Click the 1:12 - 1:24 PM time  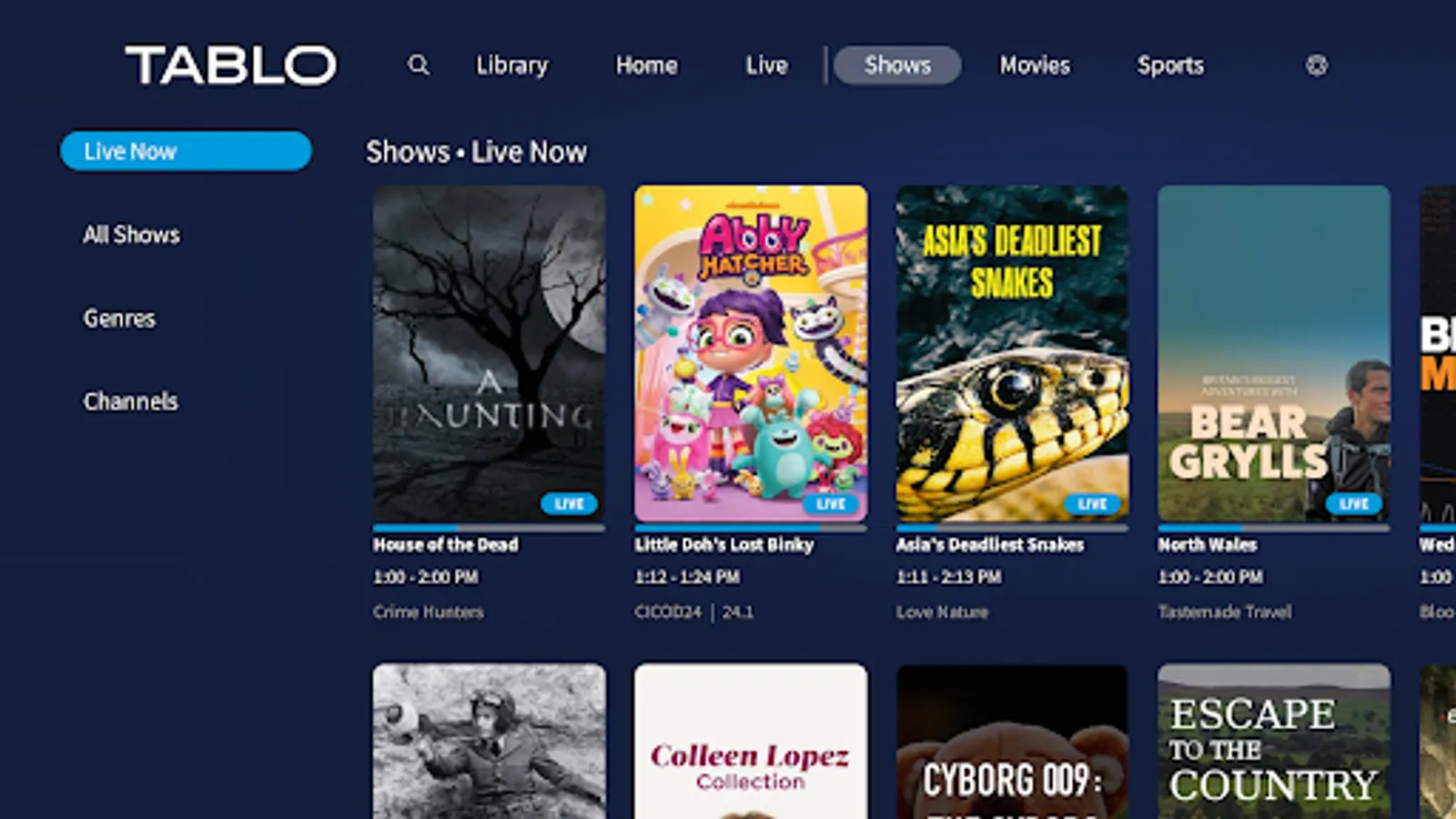click(687, 577)
